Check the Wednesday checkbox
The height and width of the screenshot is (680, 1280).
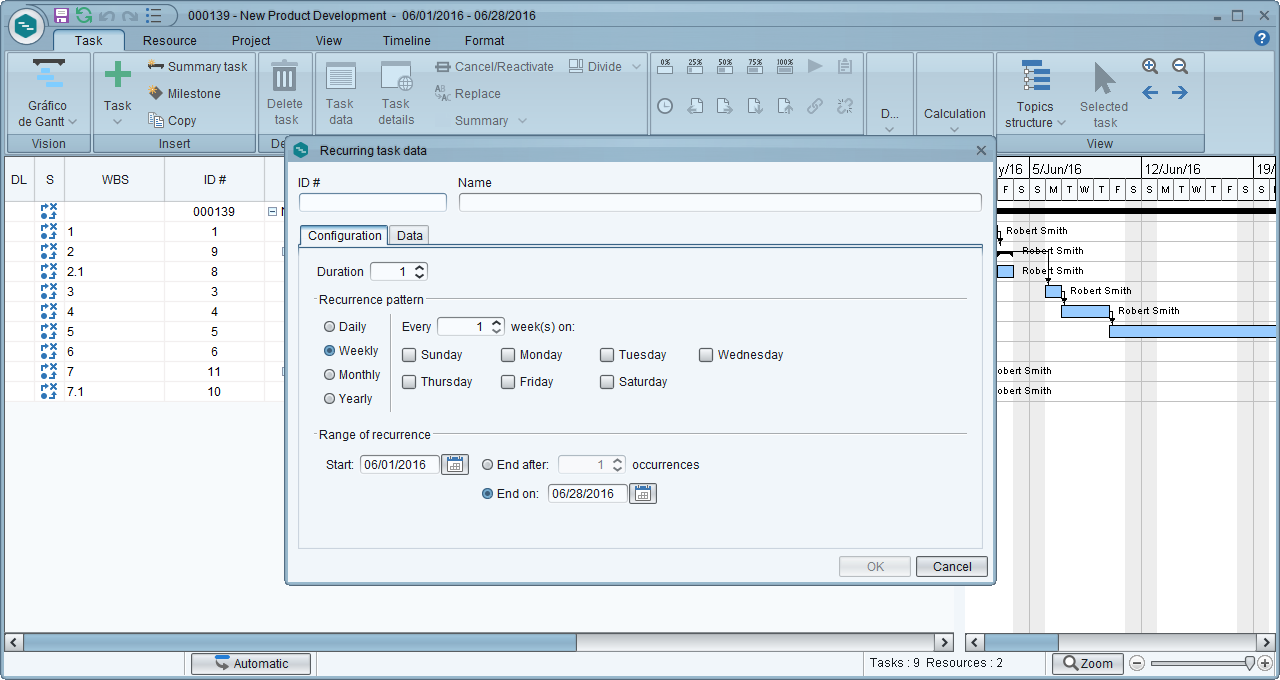click(x=706, y=355)
